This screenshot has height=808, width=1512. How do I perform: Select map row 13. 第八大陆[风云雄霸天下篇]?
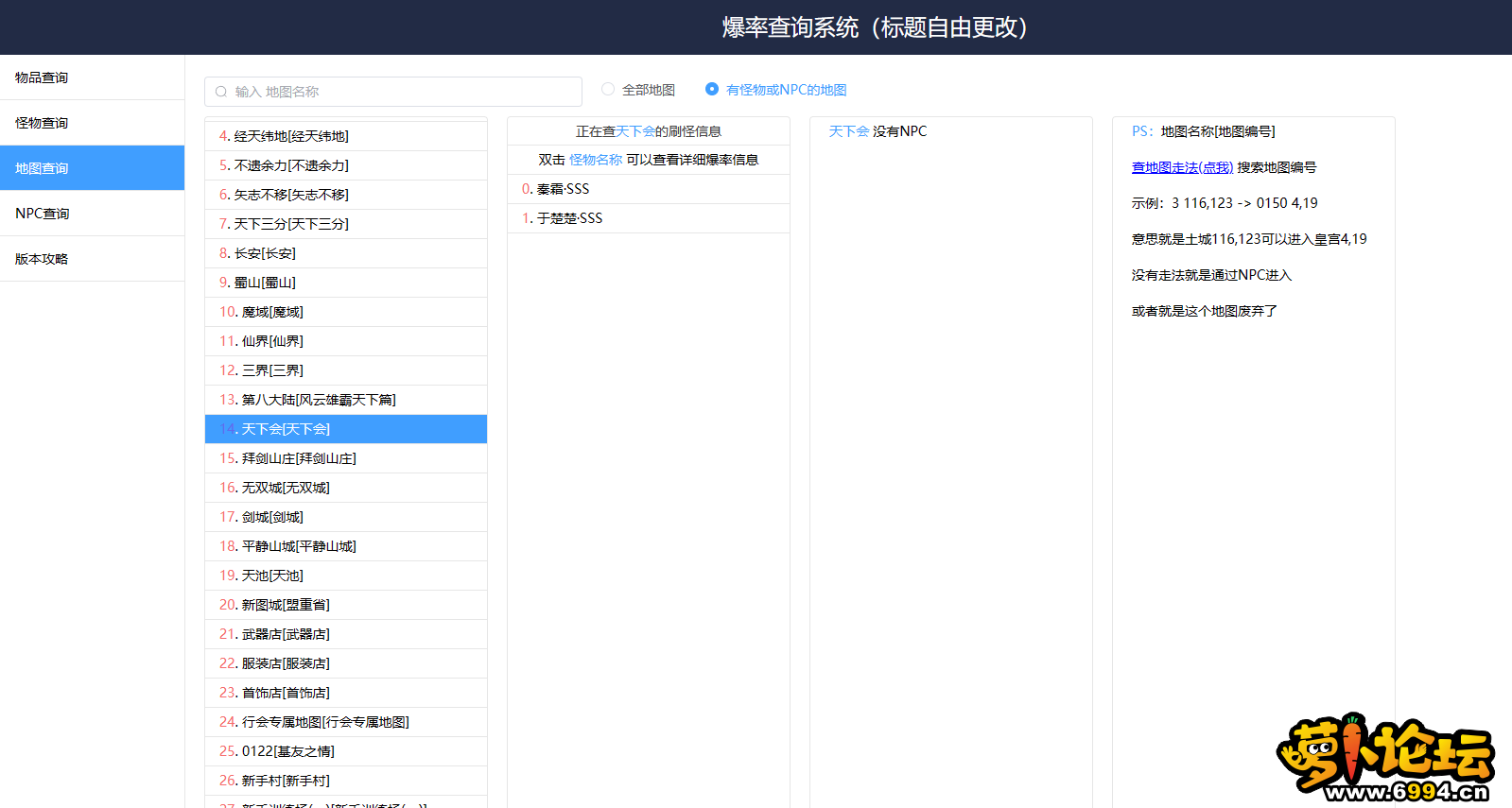coord(346,400)
